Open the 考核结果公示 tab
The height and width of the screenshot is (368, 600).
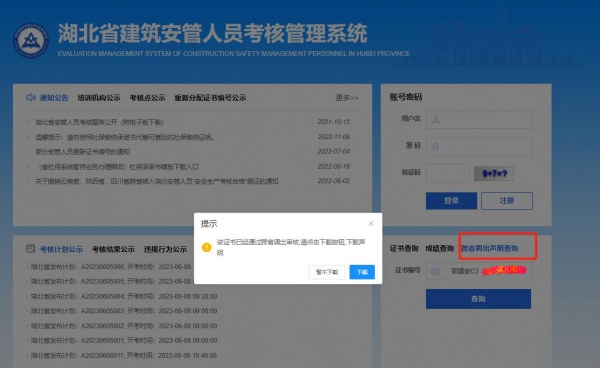(113, 249)
